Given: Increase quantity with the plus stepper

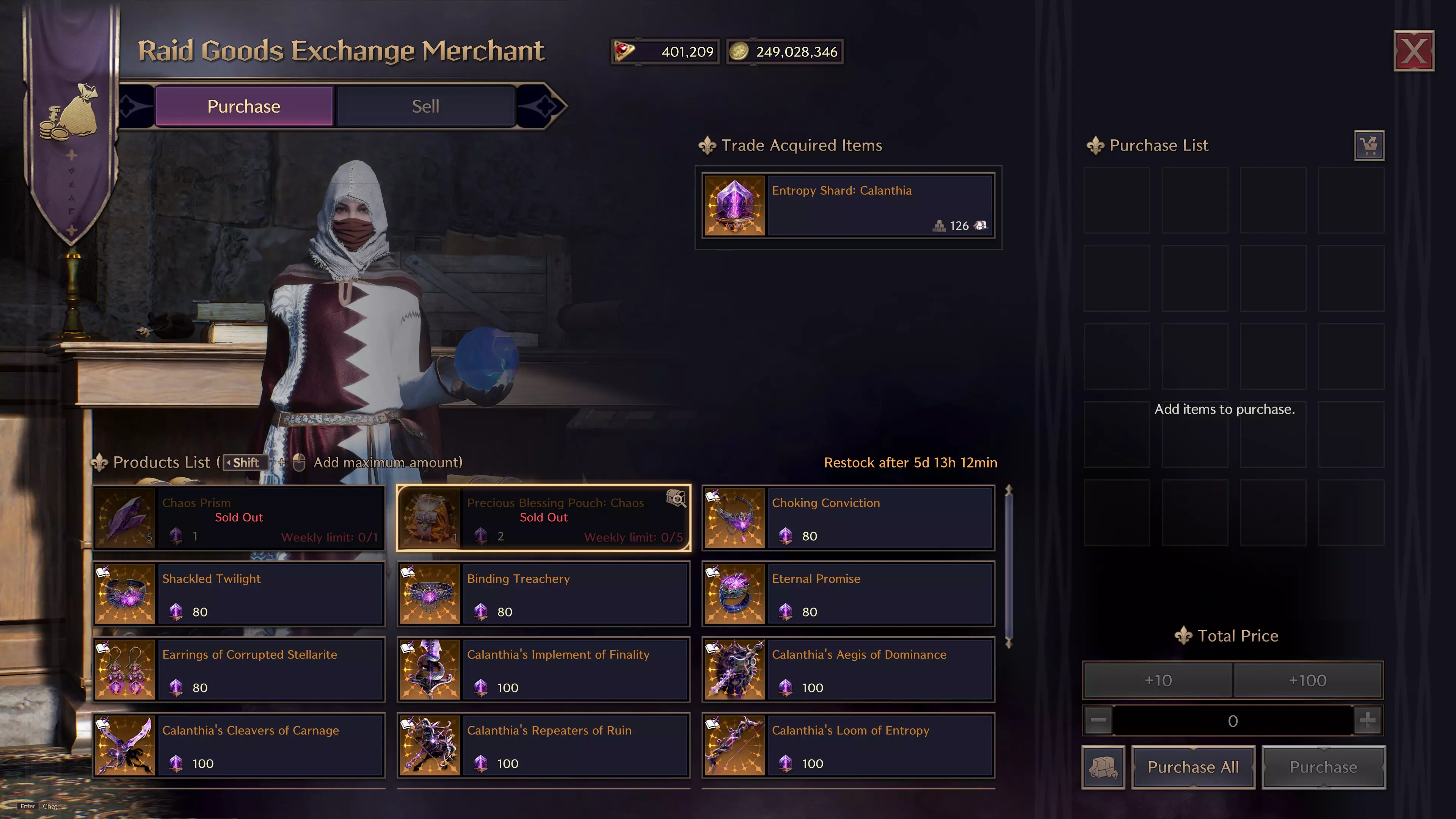Looking at the screenshot, I should (1367, 721).
